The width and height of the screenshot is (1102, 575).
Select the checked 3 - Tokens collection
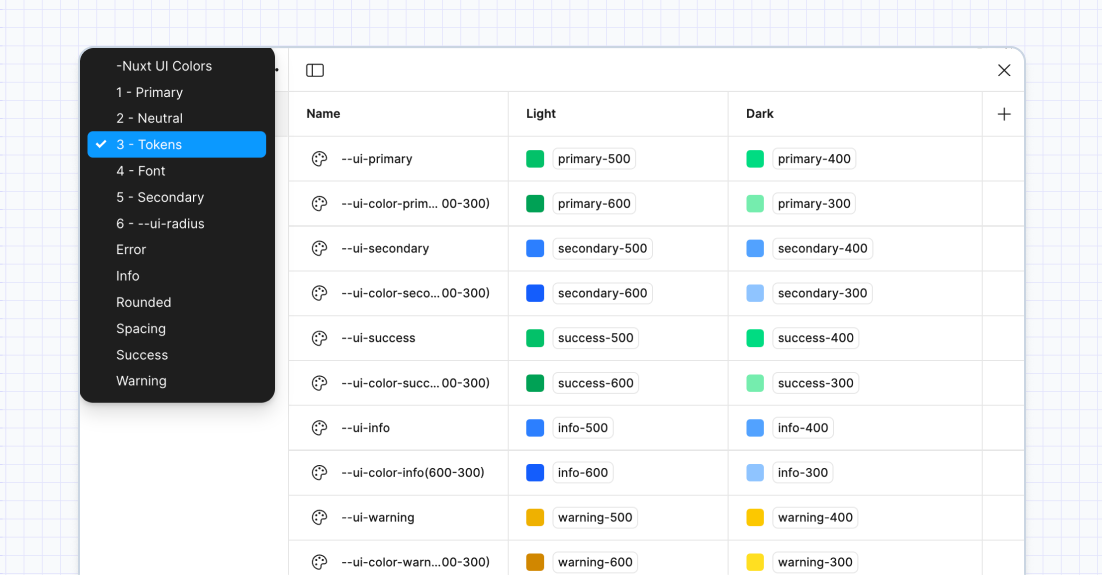(177, 145)
